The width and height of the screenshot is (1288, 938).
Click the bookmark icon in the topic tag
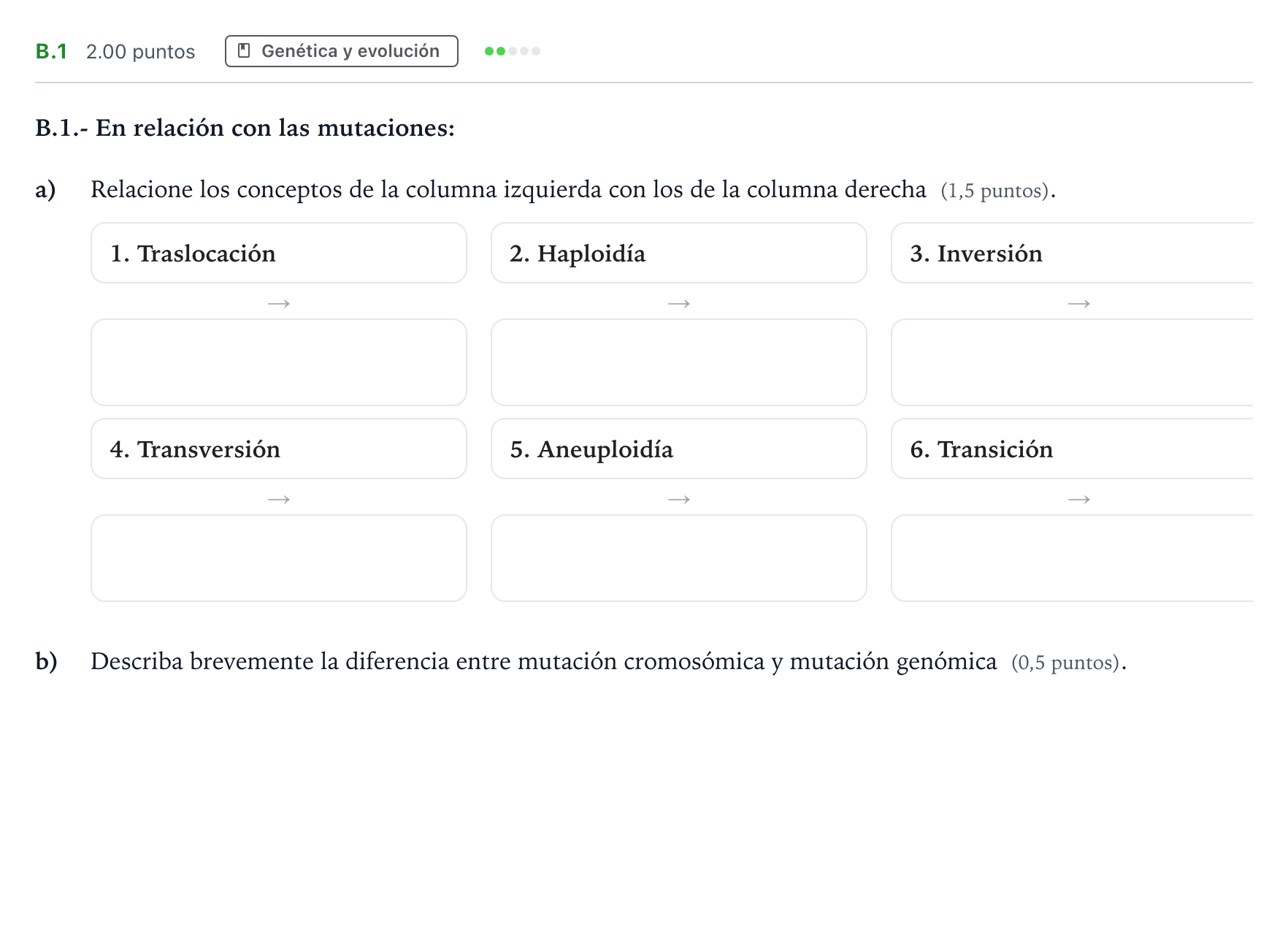[245, 51]
